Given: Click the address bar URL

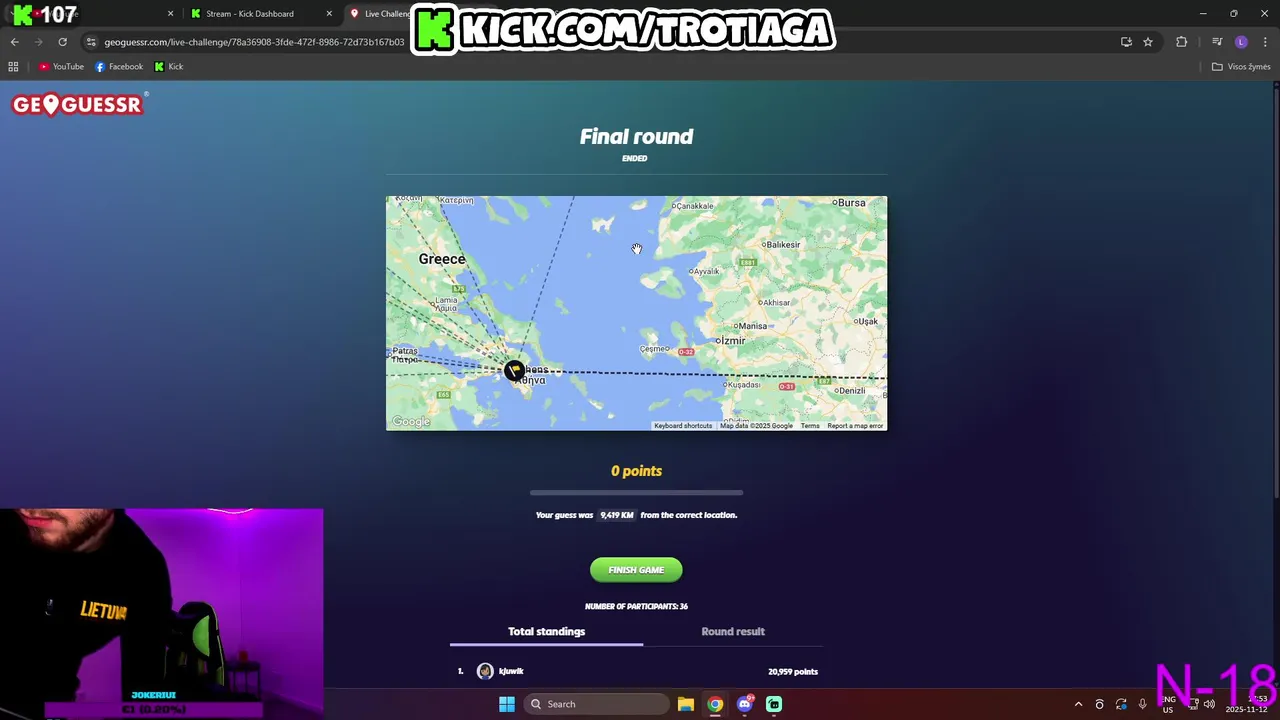Looking at the screenshot, I should 254,42.
